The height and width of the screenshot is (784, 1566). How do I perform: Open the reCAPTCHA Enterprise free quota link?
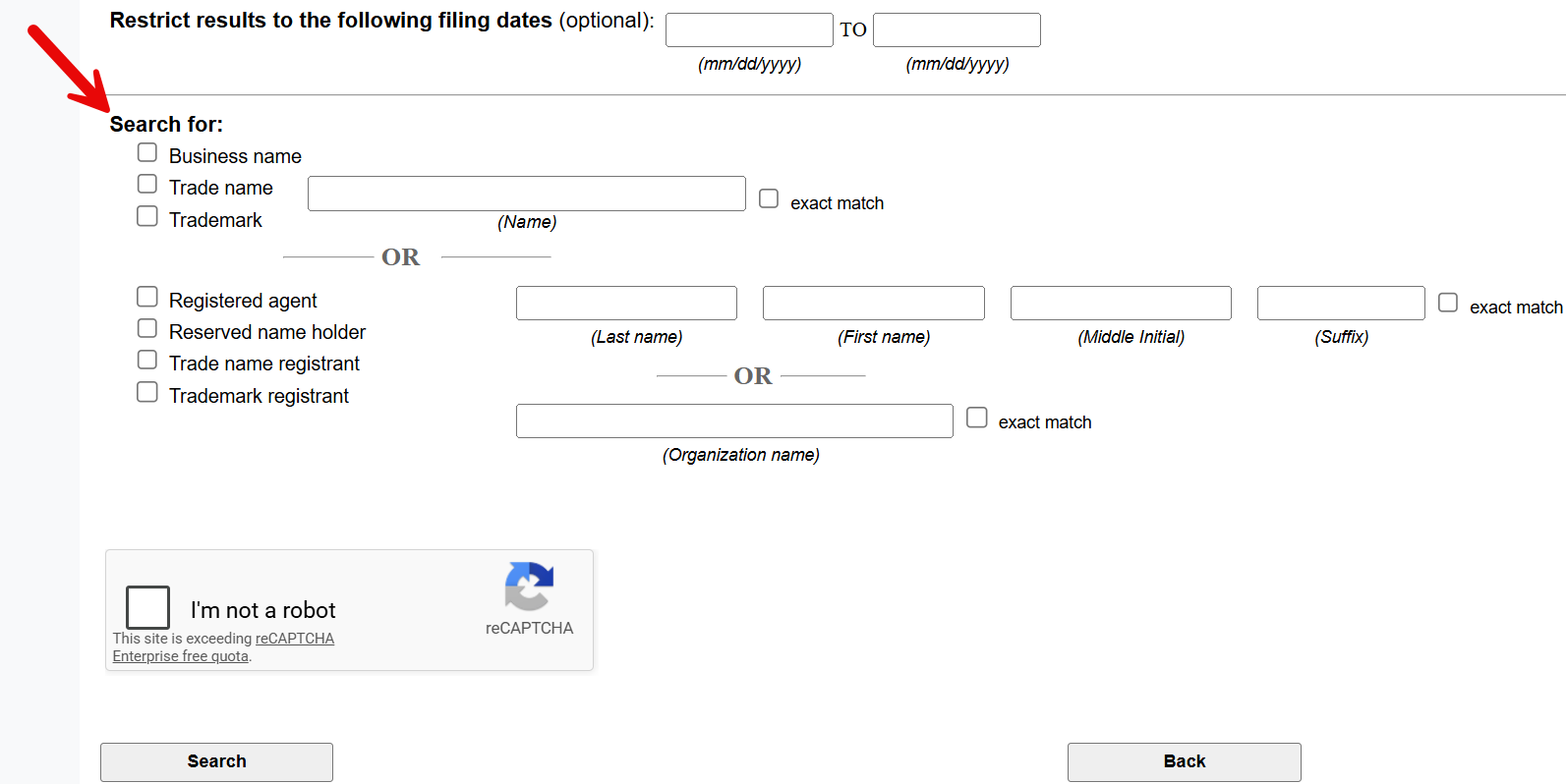coord(223,647)
